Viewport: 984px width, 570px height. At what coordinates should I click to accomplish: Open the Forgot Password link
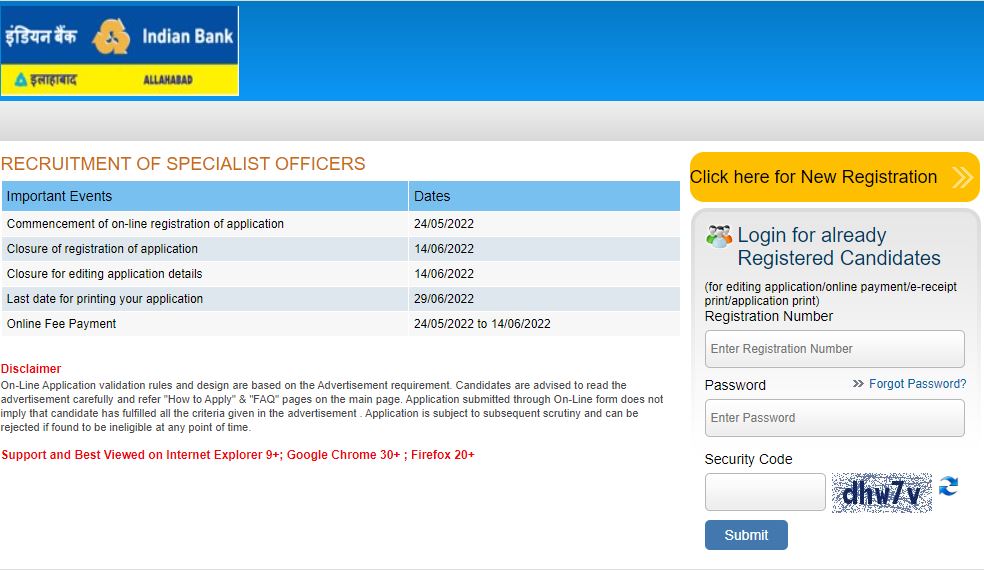point(917,384)
